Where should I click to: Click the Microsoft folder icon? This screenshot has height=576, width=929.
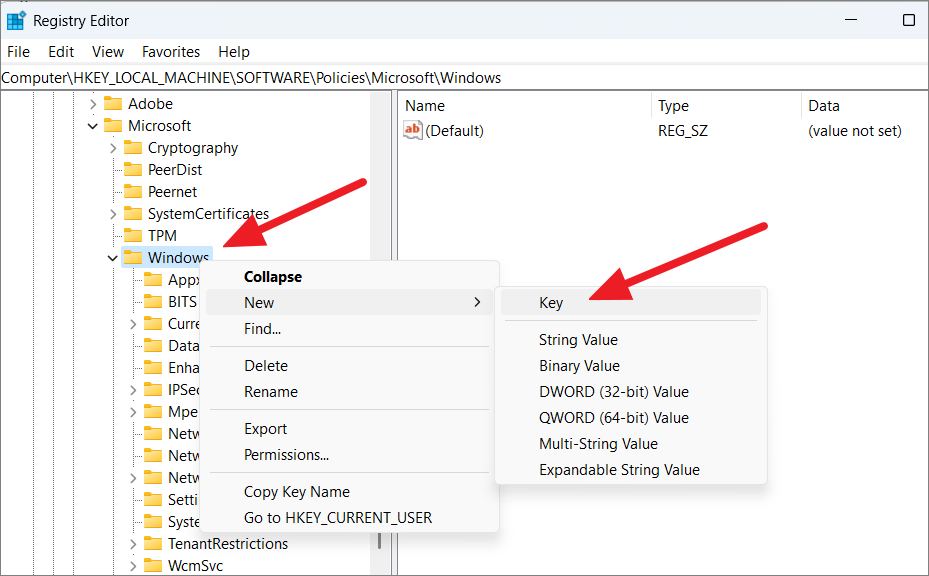pos(113,126)
